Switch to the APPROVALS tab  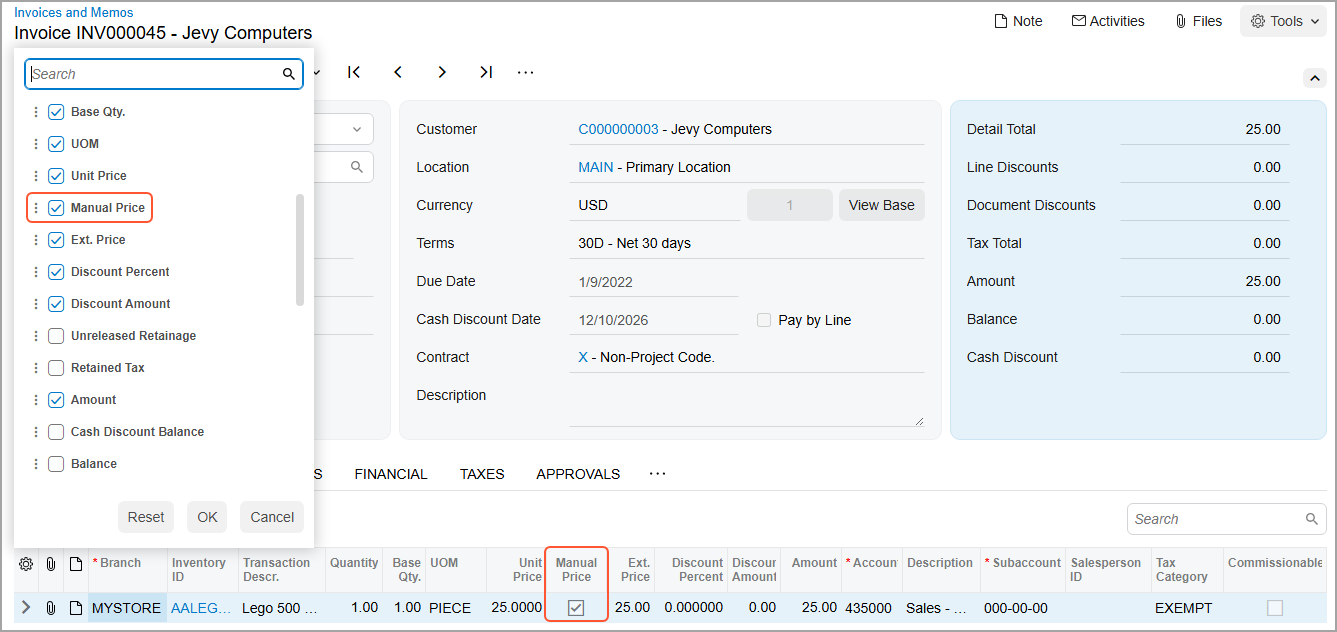[x=578, y=474]
